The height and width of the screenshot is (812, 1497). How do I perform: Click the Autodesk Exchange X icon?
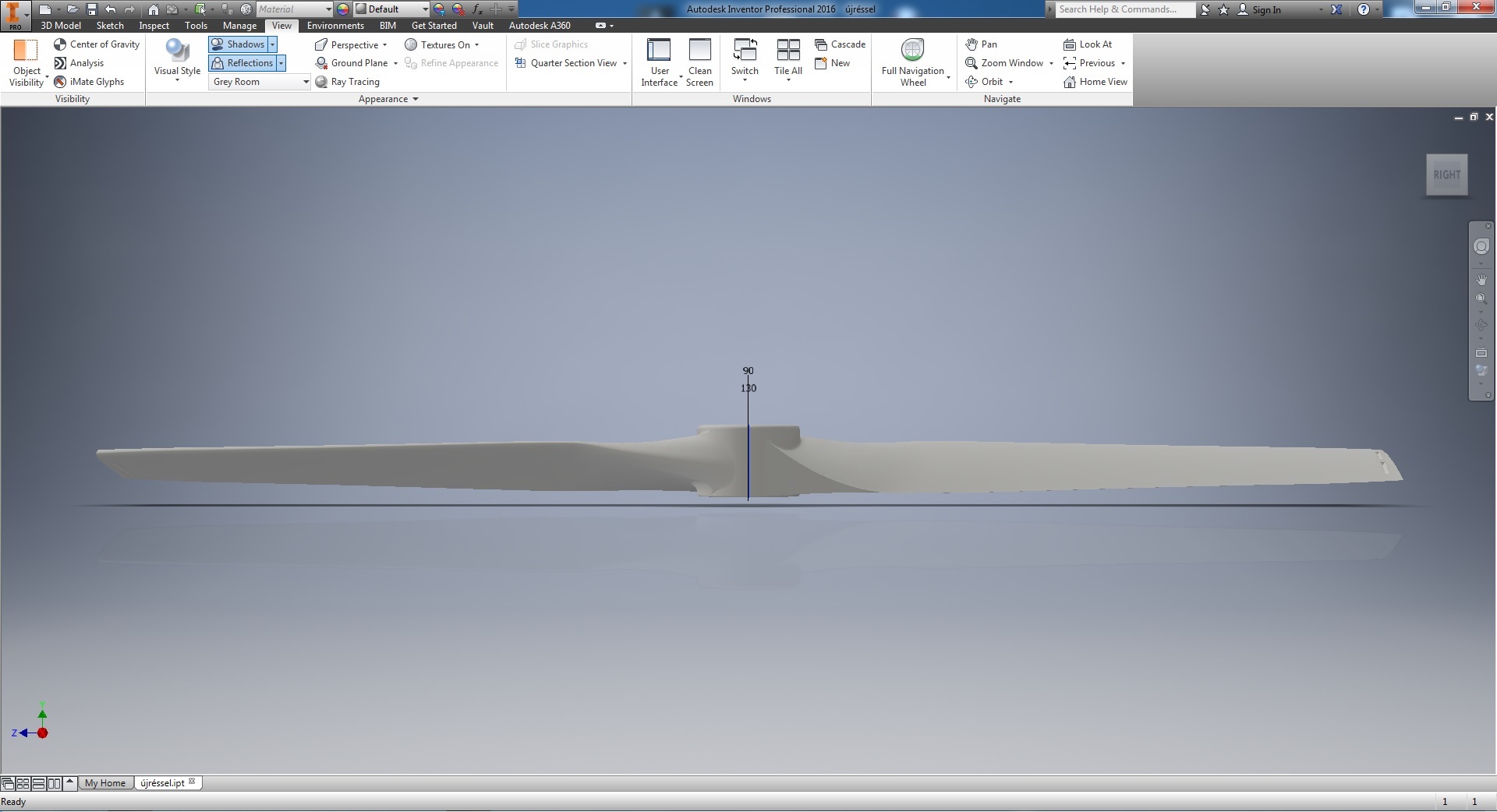1336,9
